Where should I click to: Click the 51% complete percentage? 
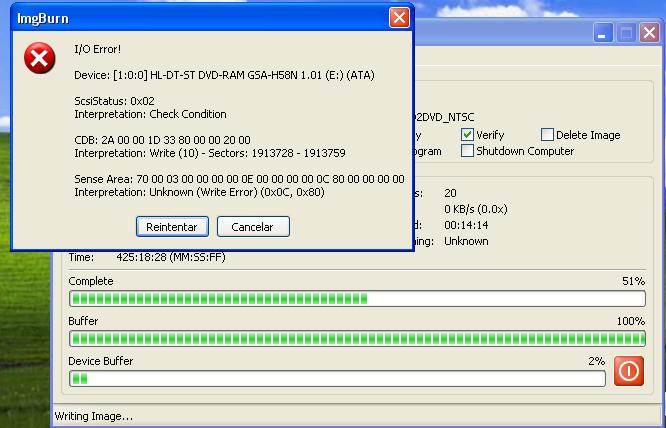[633, 282]
